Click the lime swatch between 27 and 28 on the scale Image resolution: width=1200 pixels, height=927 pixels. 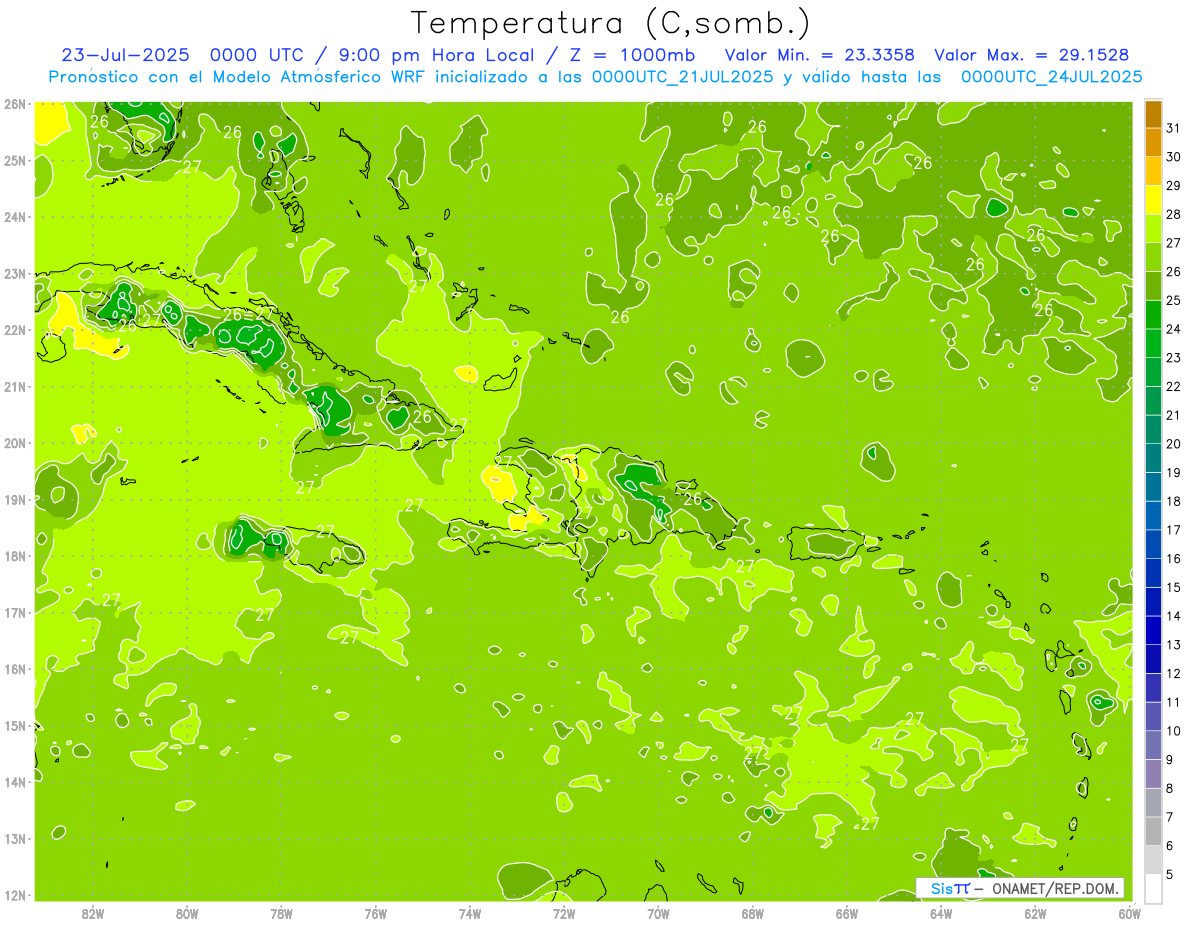pyautogui.click(x=1153, y=228)
